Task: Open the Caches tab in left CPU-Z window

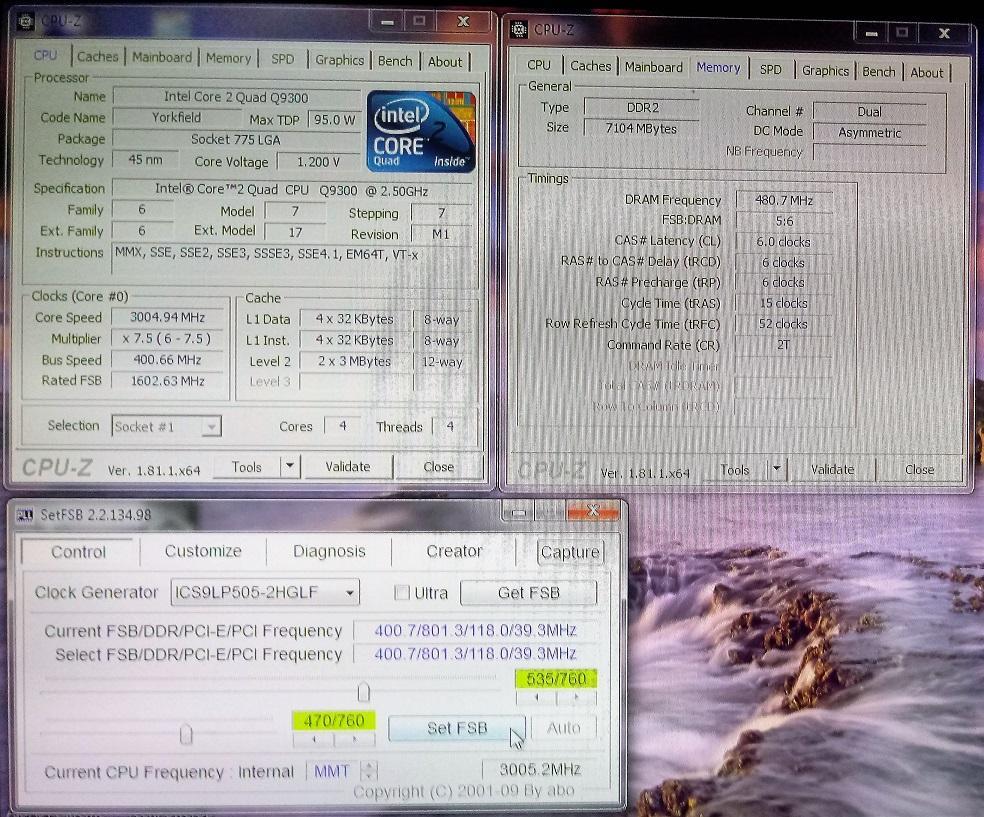Action: coord(97,57)
